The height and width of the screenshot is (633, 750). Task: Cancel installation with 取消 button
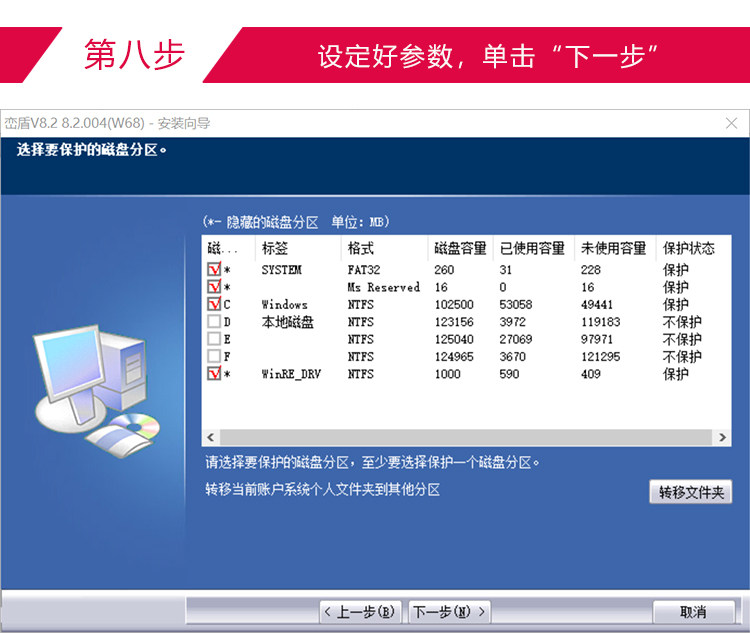tap(694, 612)
